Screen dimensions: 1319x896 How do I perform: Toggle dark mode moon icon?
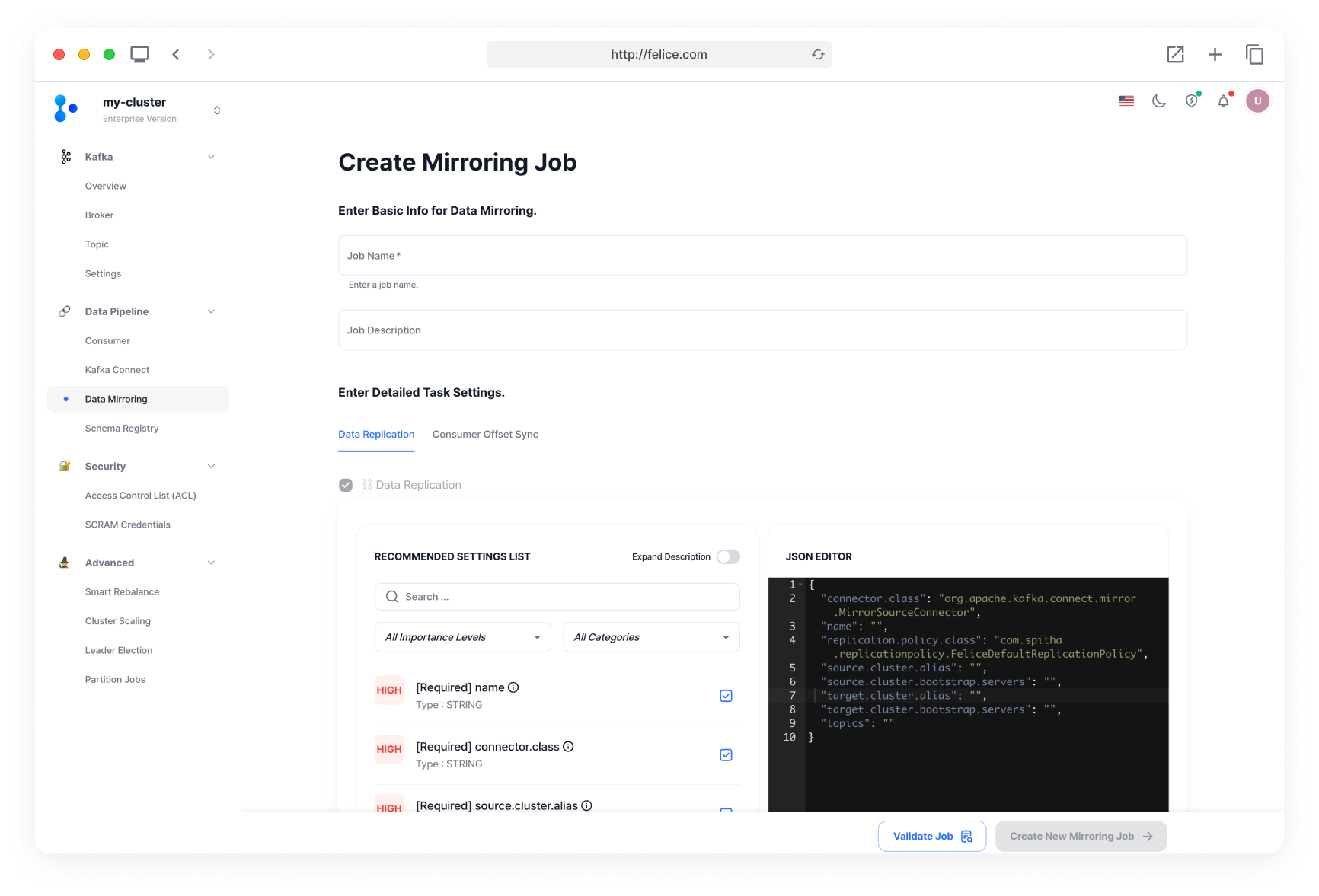pyautogui.click(x=1159, y=100)
